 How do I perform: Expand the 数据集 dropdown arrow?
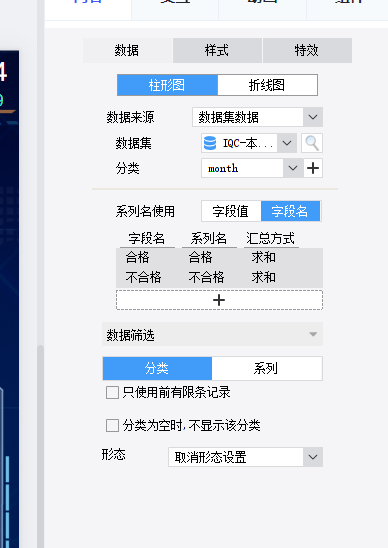click(x=287, y=143)
